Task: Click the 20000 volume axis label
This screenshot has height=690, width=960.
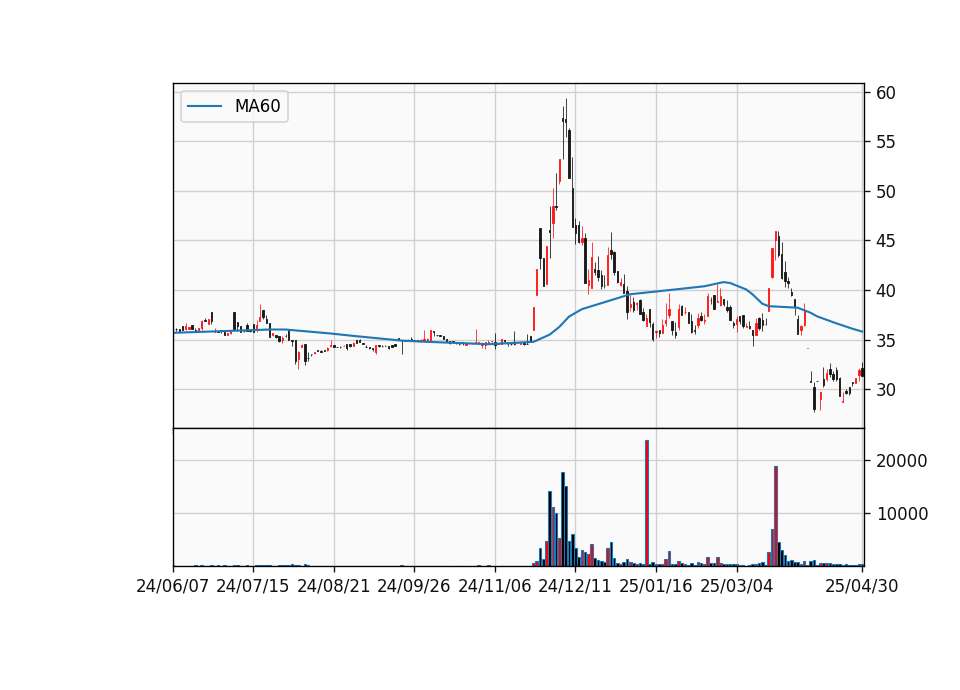Action: point(901,461)
